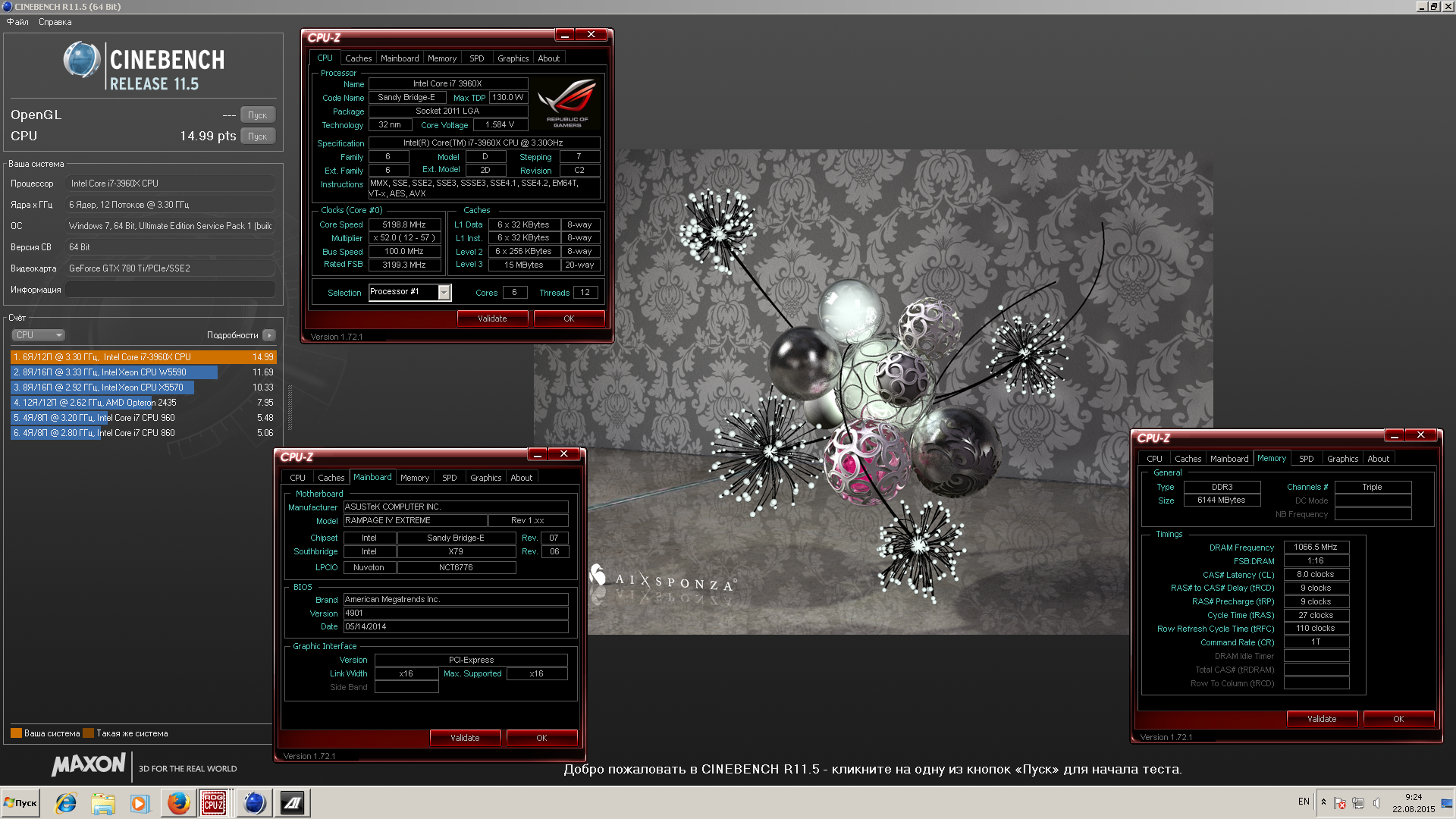The image size is (1456, 819).
Task: Run the OpenGL test with Пуск button
Action: coord(258,115)
